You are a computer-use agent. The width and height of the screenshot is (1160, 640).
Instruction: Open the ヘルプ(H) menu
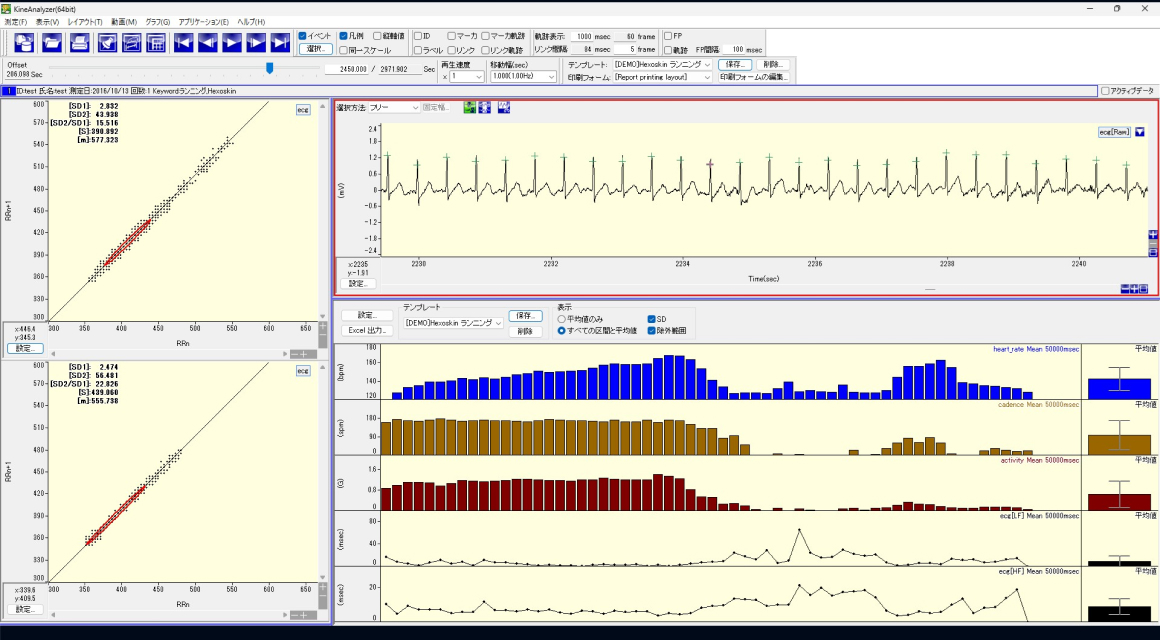coord(251,22)
